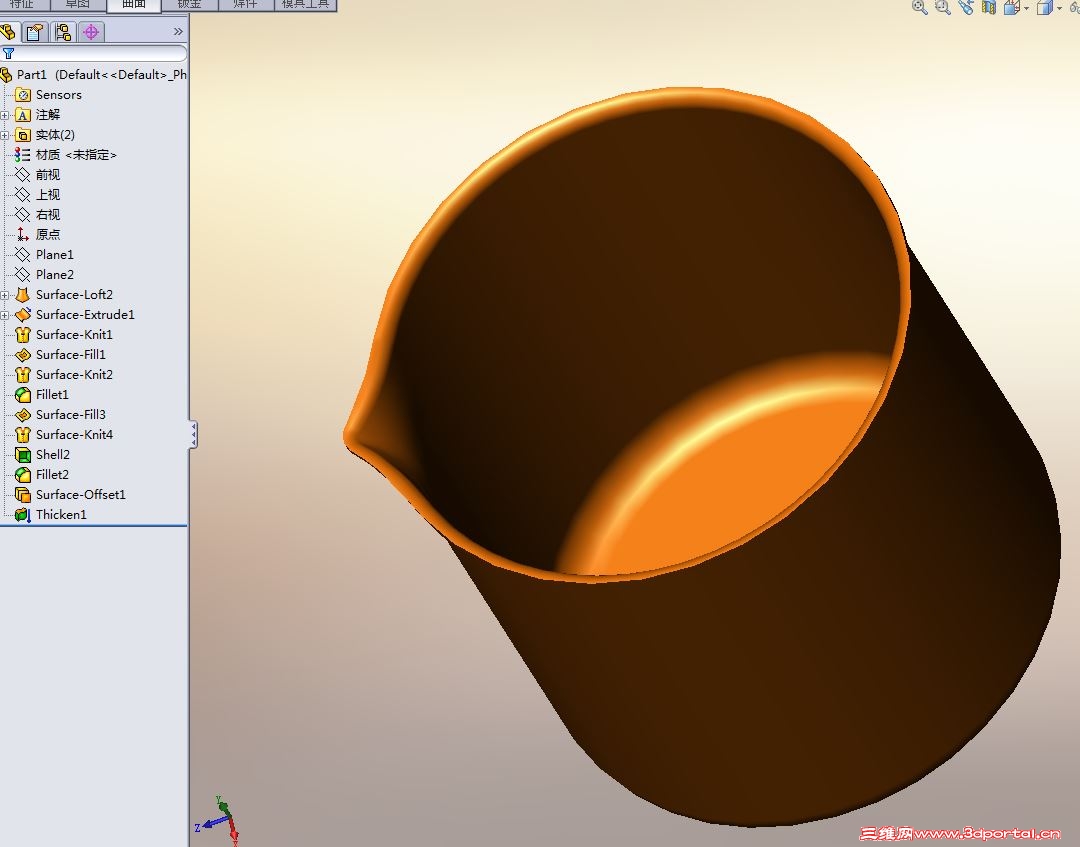Image resolution: width=1080 pixels, height=847 pixels.
Task: Switch to the 曲面 ribbon tab
Action: 134,4
